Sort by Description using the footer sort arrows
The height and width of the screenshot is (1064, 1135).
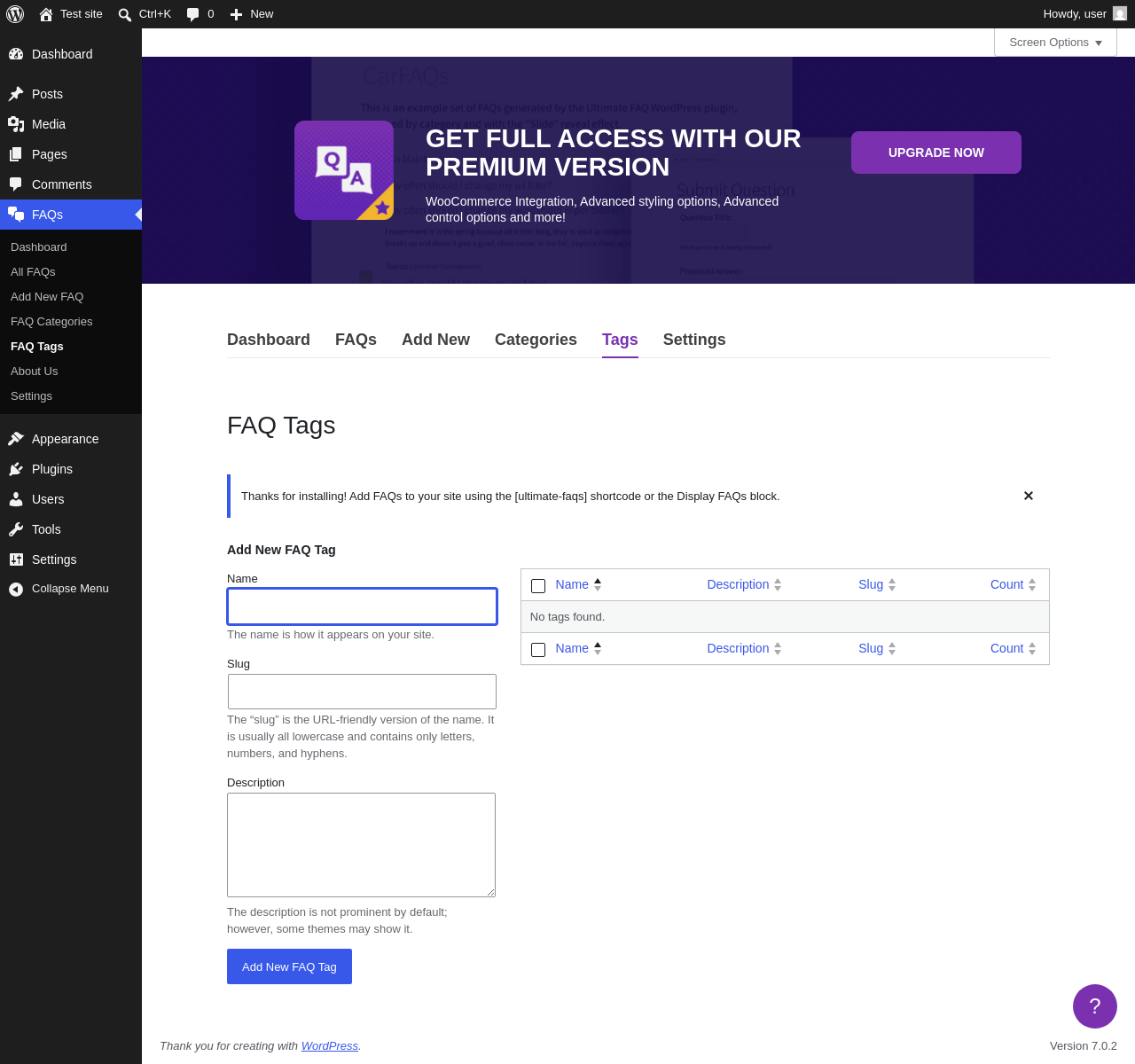(x=778, y=649)
